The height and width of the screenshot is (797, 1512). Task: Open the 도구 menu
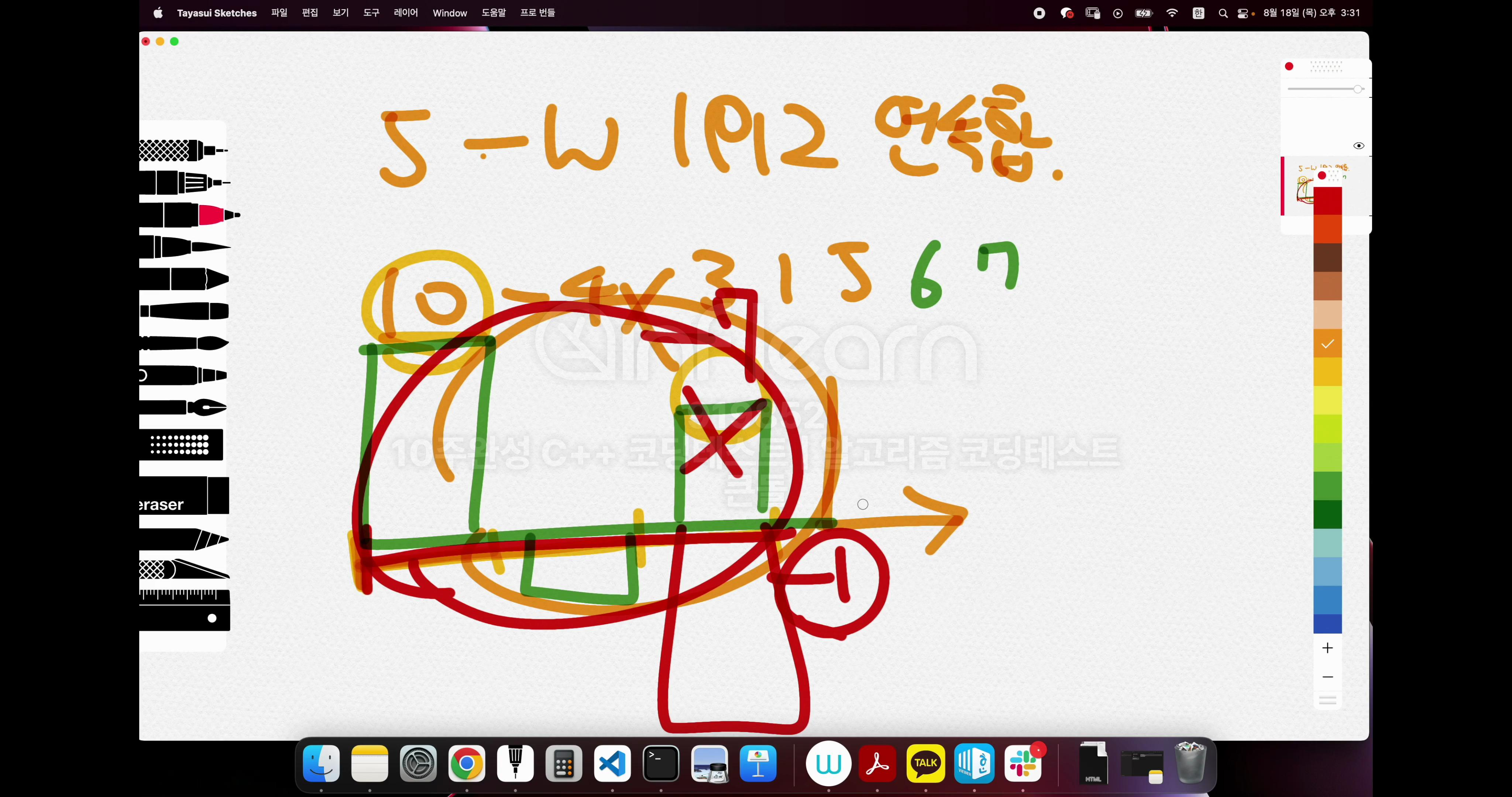(x=371, y=13)
